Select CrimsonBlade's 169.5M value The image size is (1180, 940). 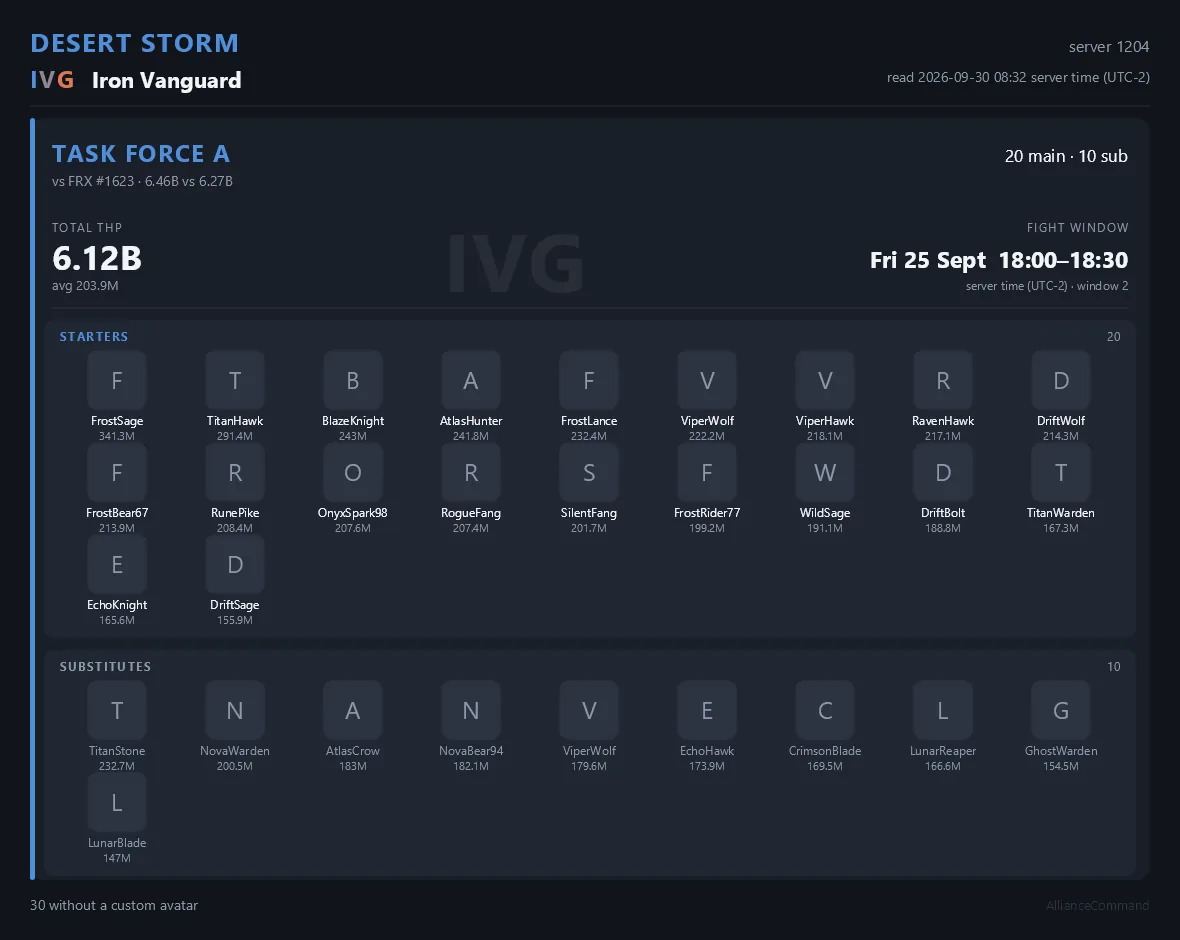click(825, 765)
